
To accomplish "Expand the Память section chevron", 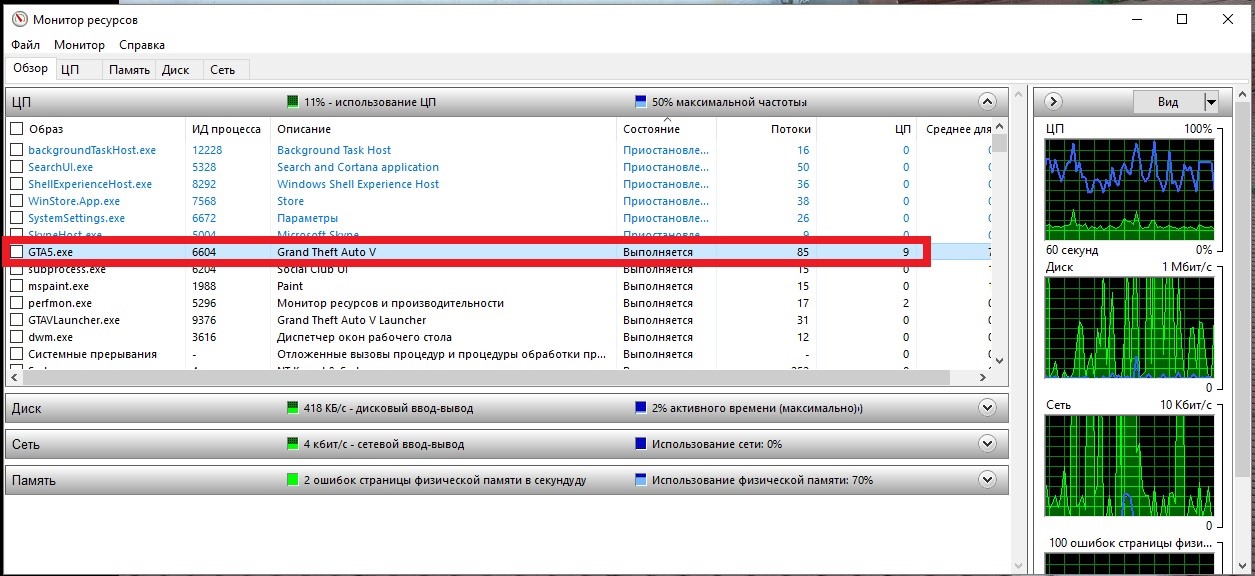I will click(x=988, y=480).
